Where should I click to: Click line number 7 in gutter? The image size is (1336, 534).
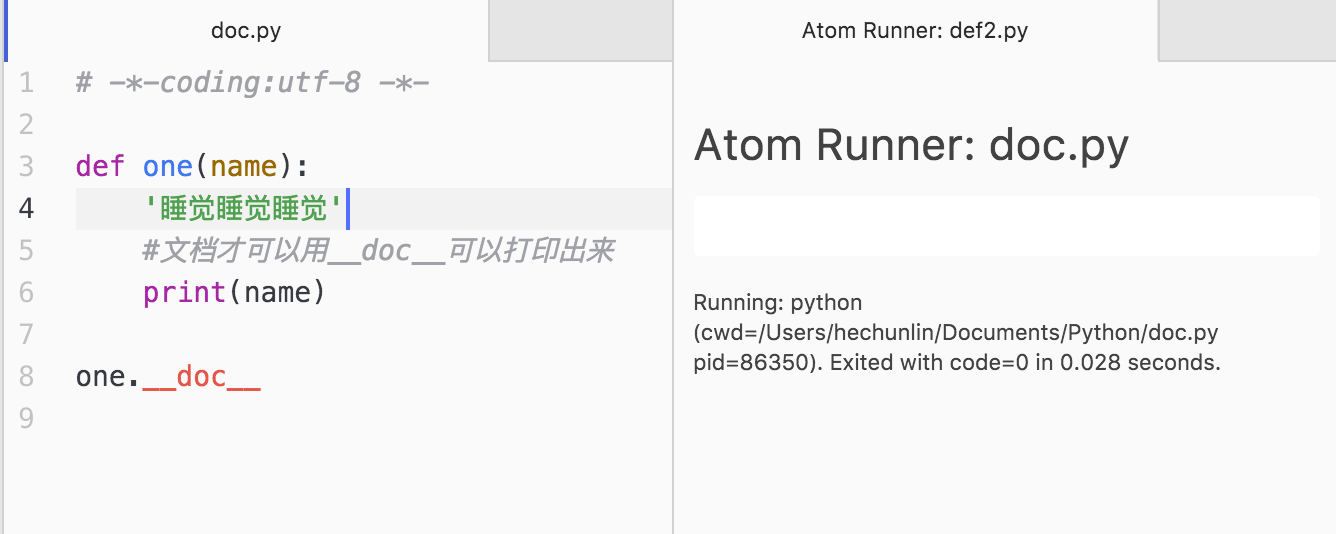pos(26,334)
